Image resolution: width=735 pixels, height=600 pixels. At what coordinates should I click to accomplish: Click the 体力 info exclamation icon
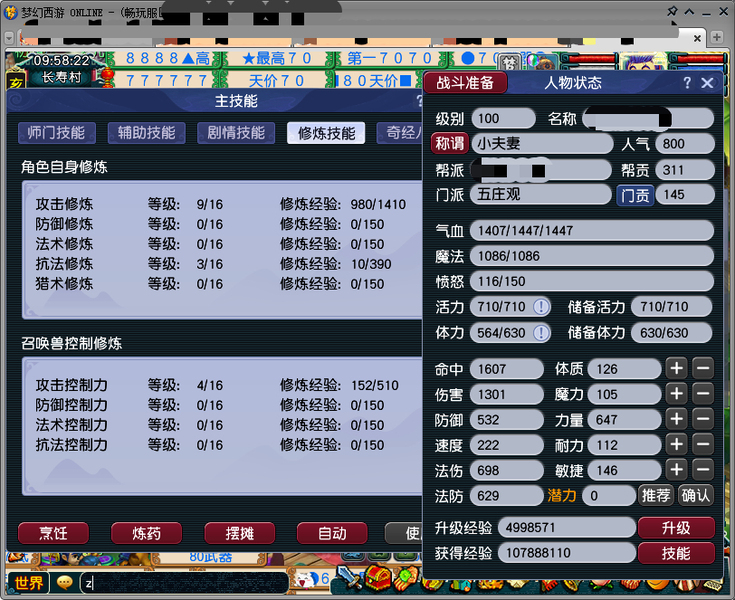(x=541, y=333)
